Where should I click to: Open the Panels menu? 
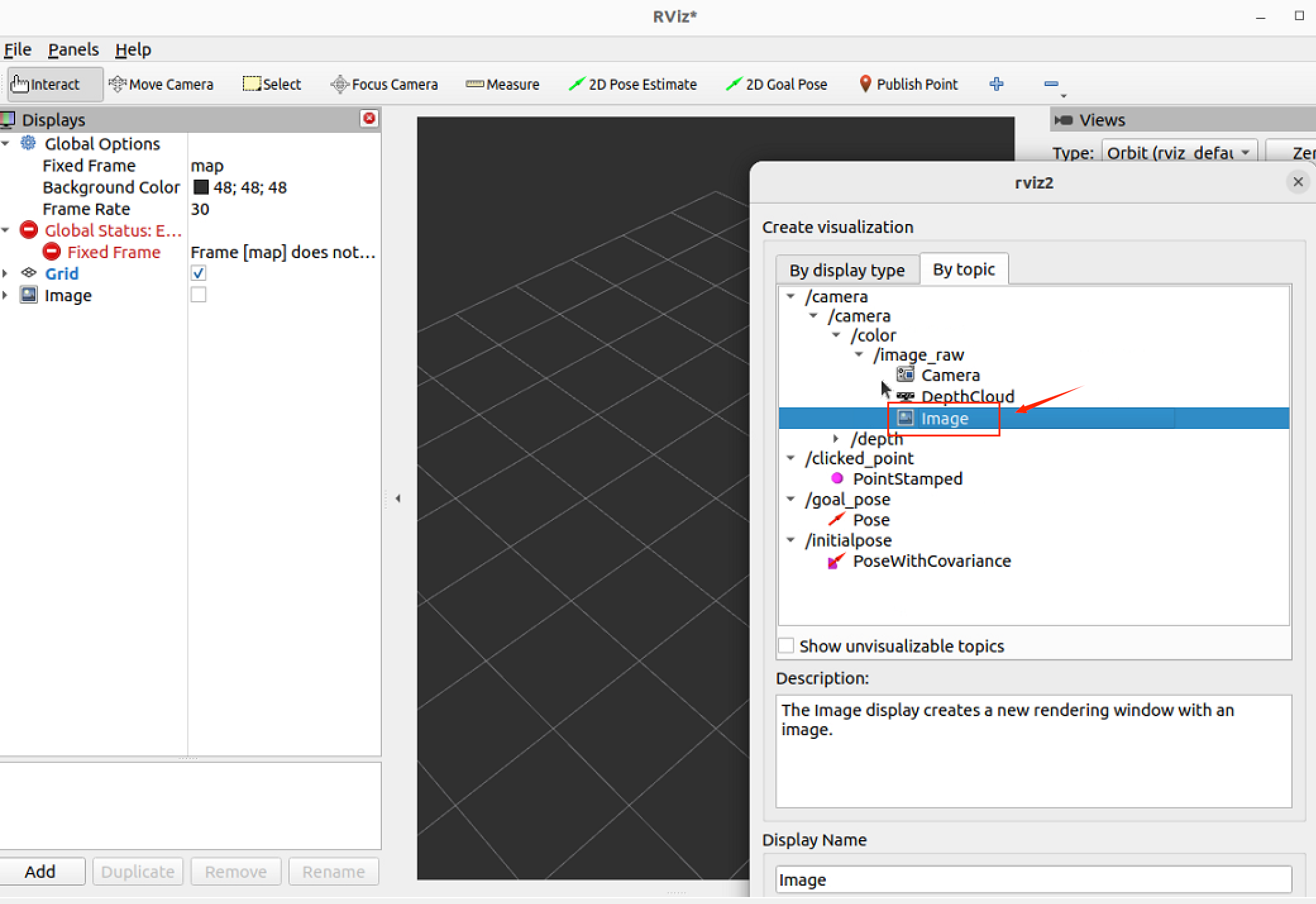pyautogui.click(x=73, y=49)
